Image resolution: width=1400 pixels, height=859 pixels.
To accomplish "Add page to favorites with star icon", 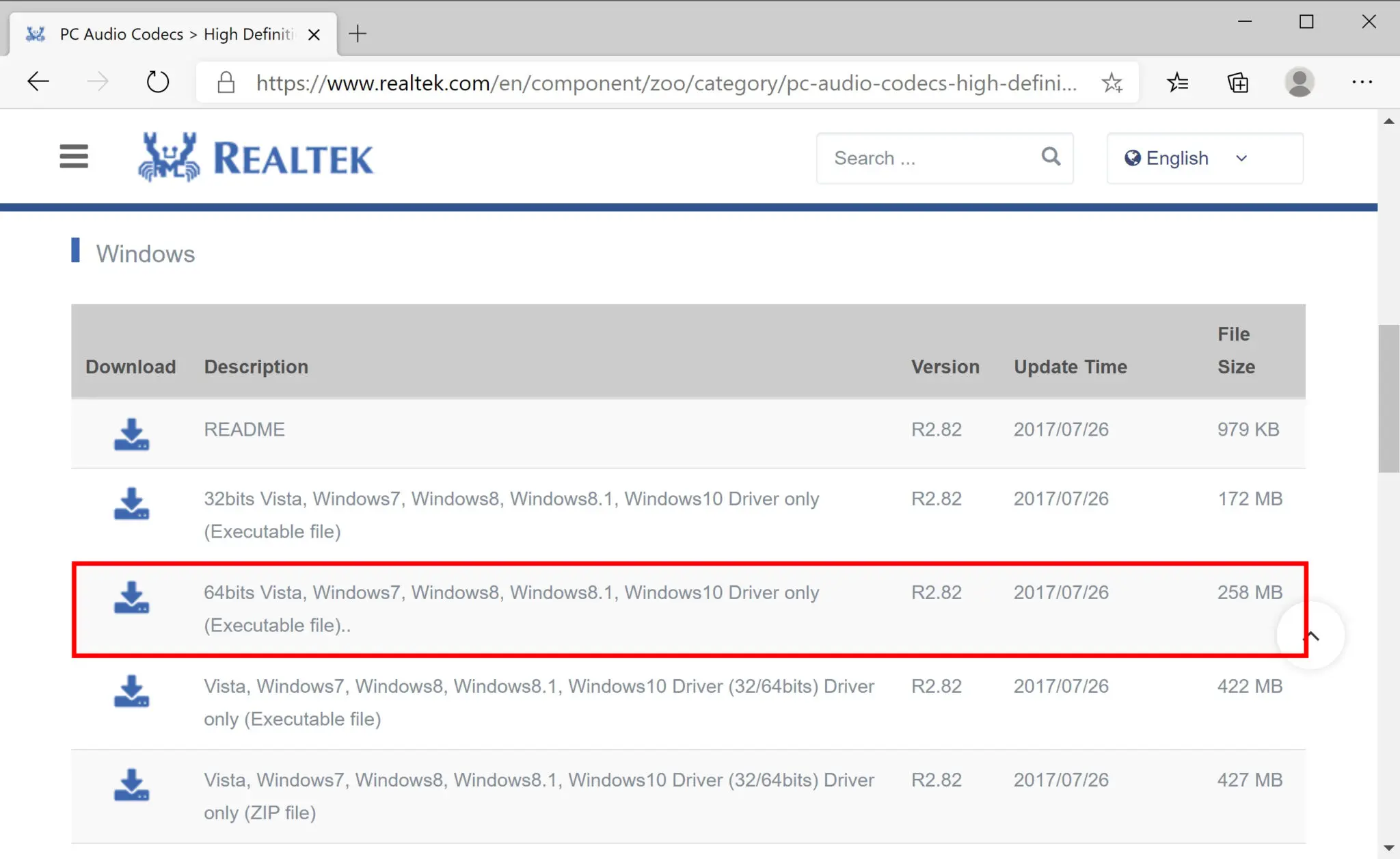I will (x=1112, y=82).
